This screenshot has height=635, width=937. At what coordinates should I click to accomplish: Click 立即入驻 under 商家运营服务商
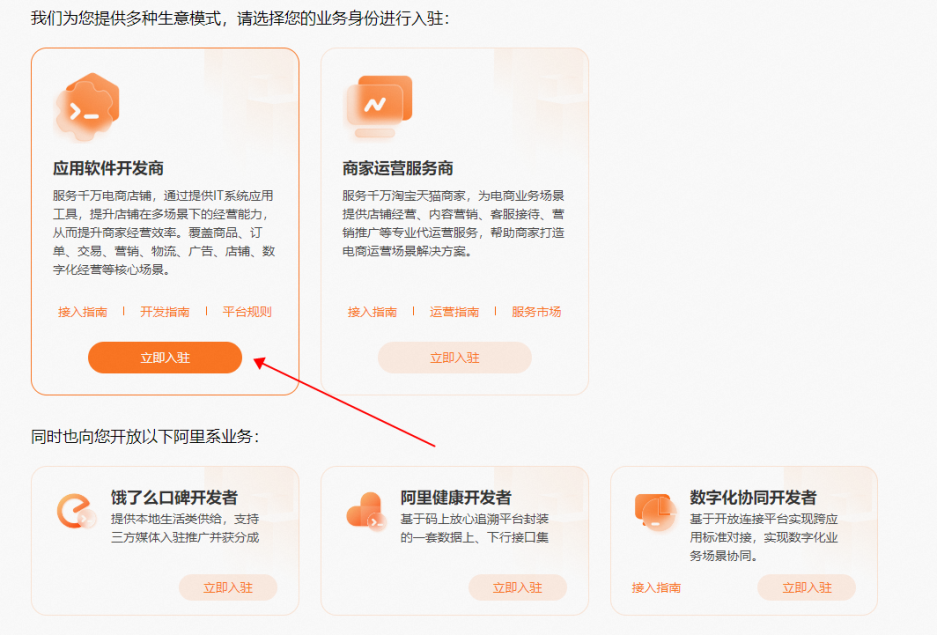(x=455, y=358)
